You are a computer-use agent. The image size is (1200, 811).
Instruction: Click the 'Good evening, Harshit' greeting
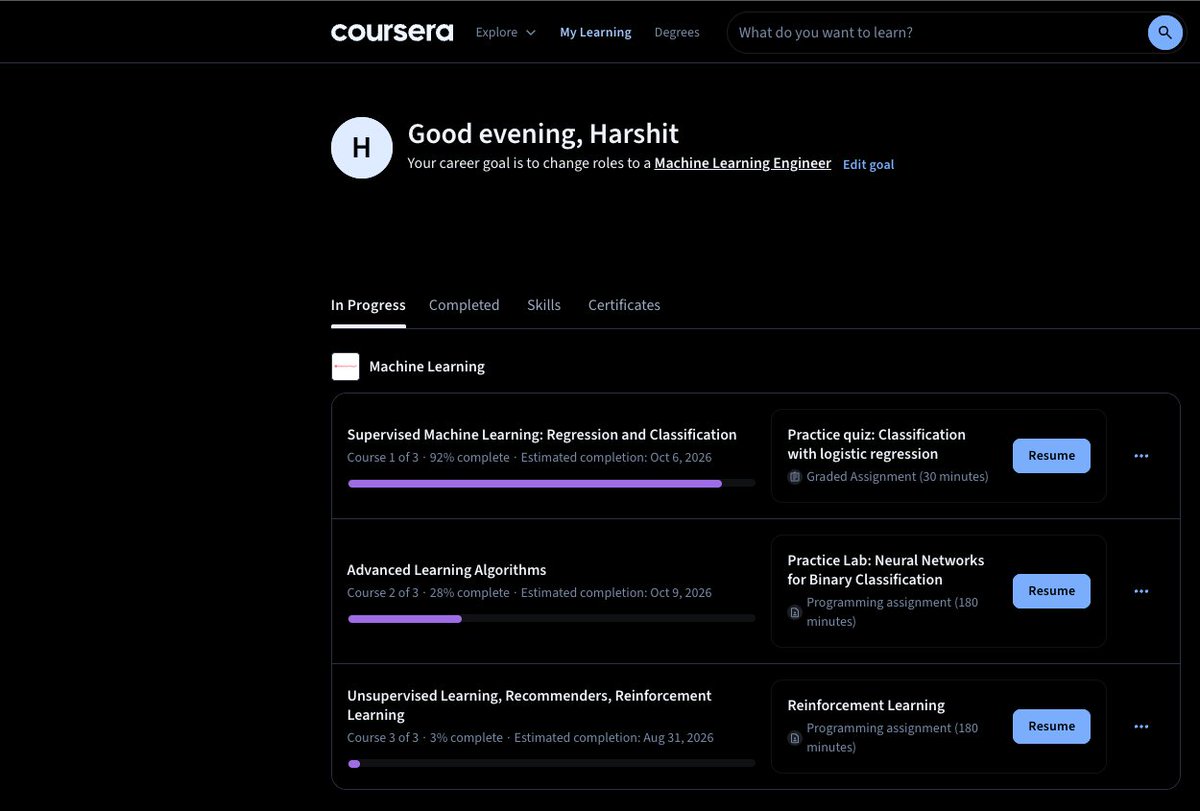click(543, 133)
